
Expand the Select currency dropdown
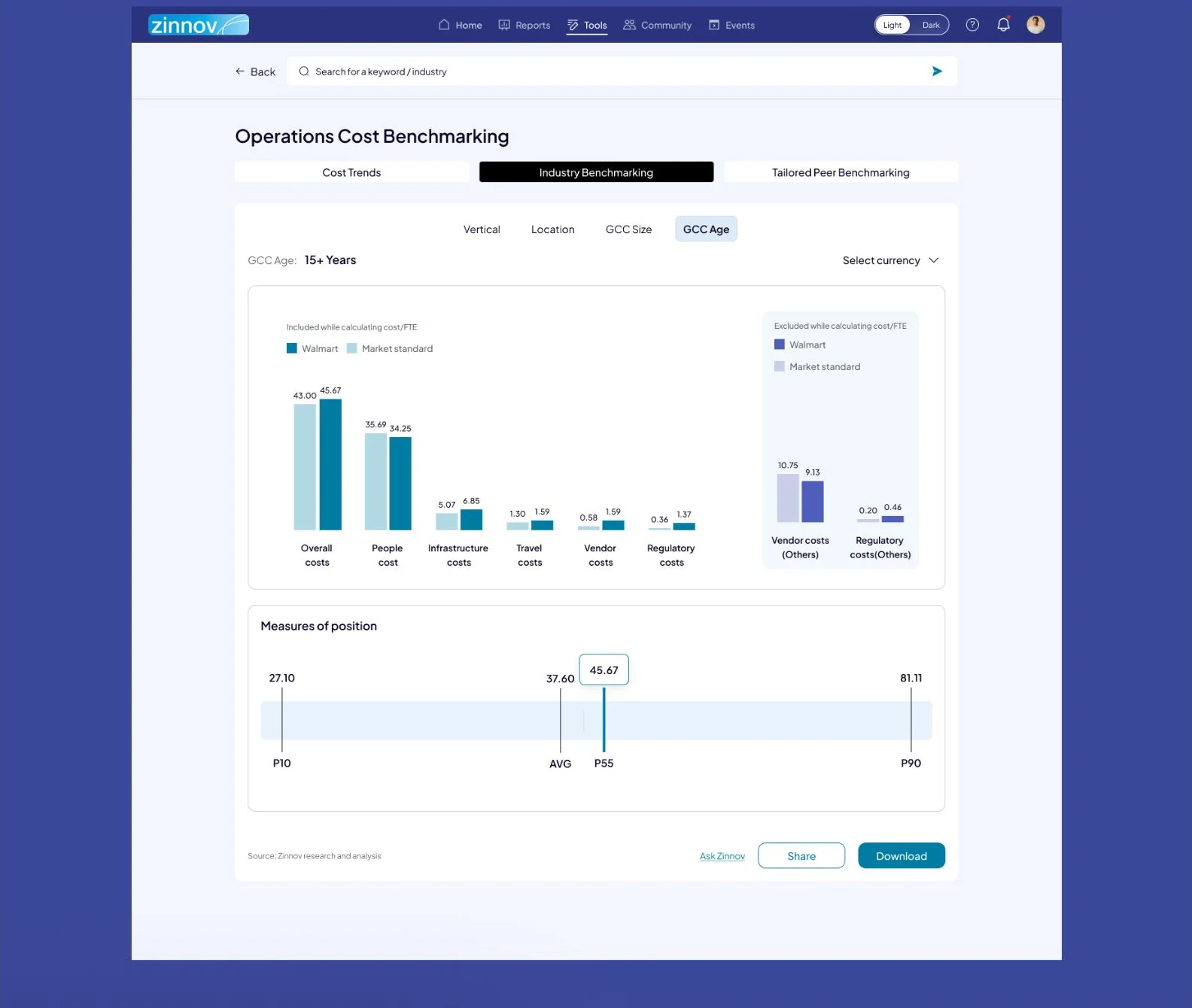891,260
